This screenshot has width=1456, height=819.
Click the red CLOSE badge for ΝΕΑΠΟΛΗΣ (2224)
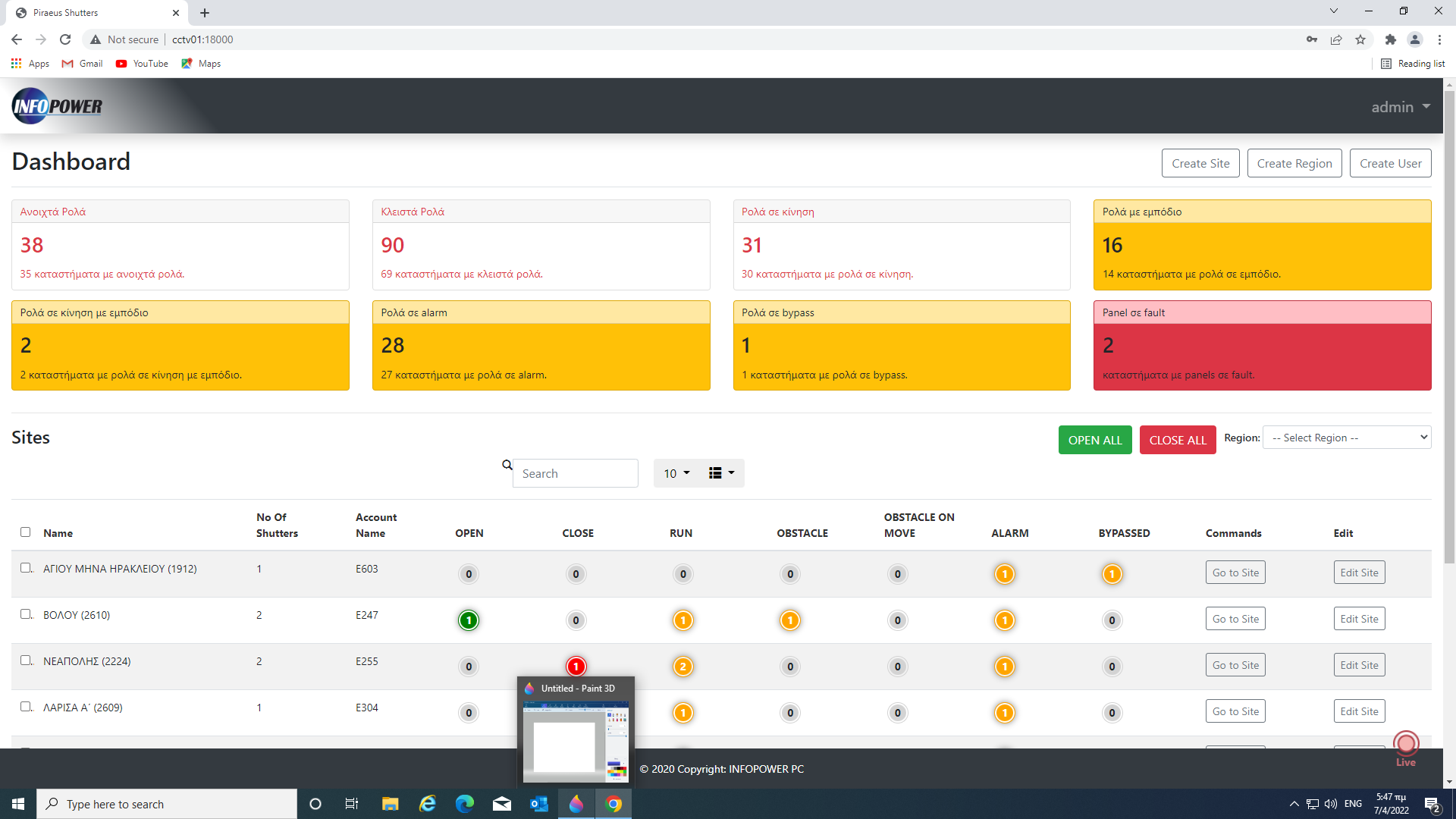[576, 667]
